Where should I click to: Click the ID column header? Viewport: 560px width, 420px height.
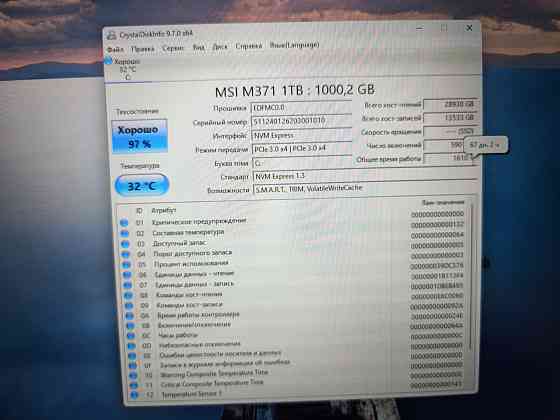pos(139,211)
